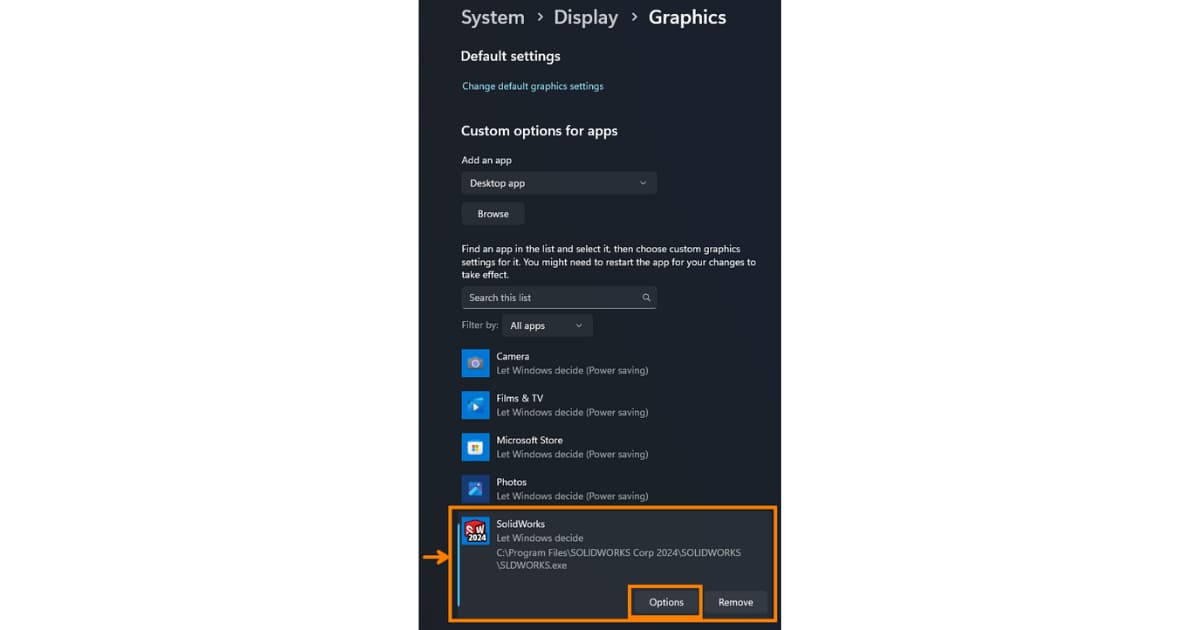Go back to System in breadcrumb
The image size is (1200, 630).
pos(492,17)
